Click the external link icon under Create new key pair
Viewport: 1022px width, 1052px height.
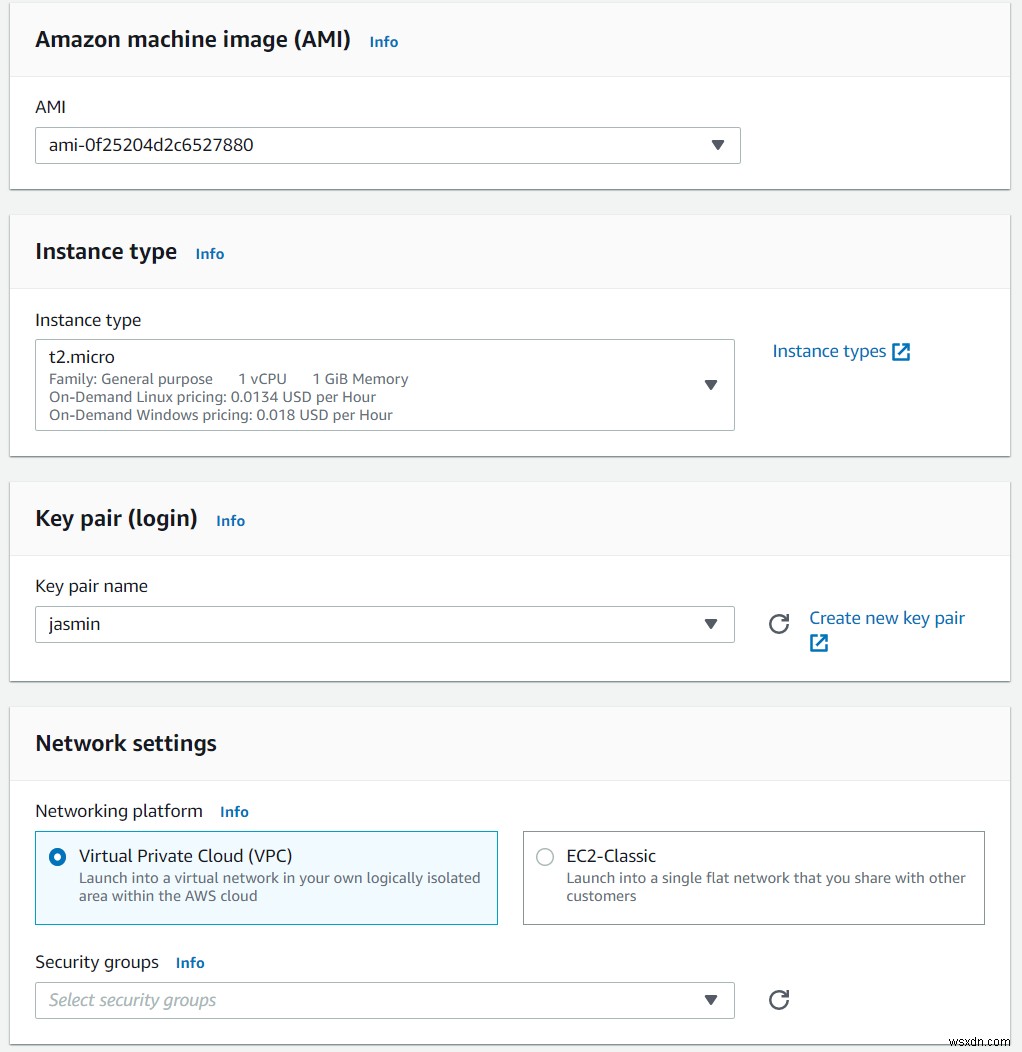pos(819,643)
